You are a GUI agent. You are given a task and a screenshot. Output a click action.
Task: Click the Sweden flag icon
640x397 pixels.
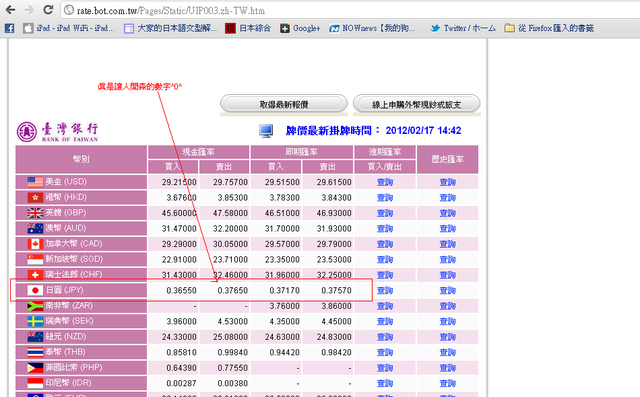pos(35,321)
